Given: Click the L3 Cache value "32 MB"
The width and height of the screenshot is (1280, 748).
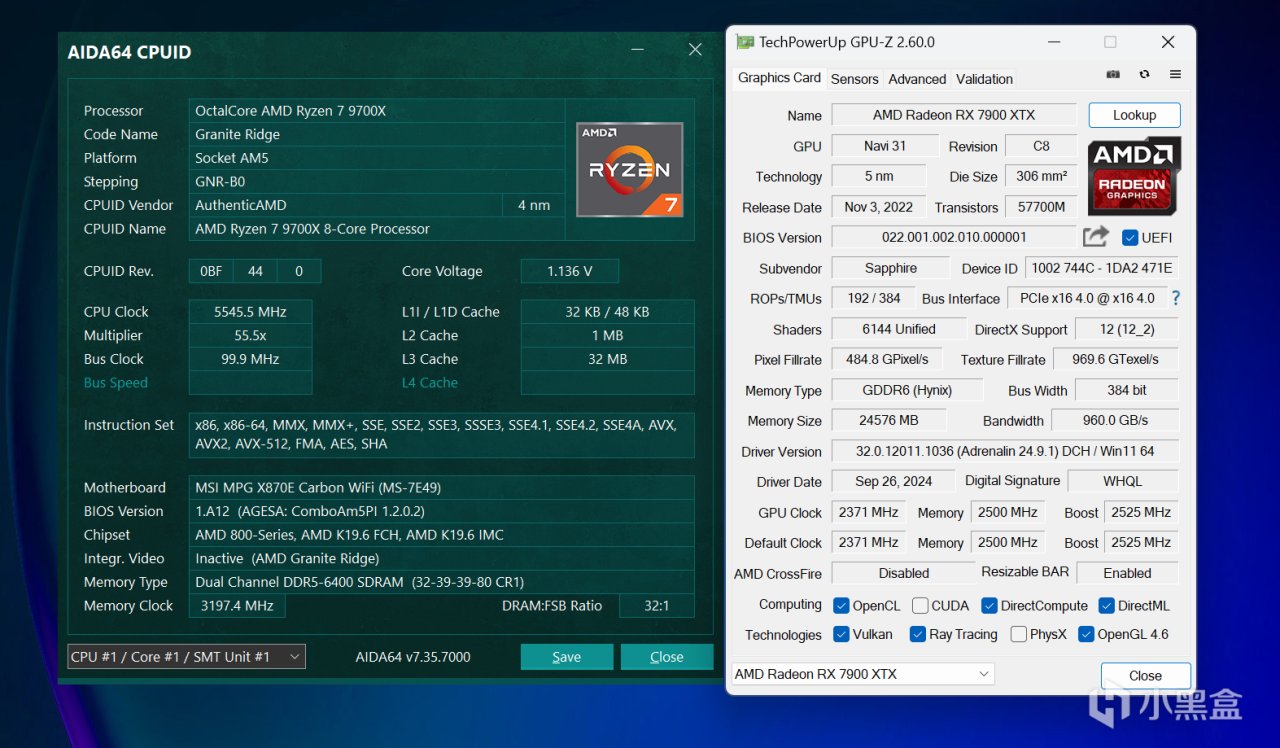Looking at the screenshot, I should pos(607,359).
